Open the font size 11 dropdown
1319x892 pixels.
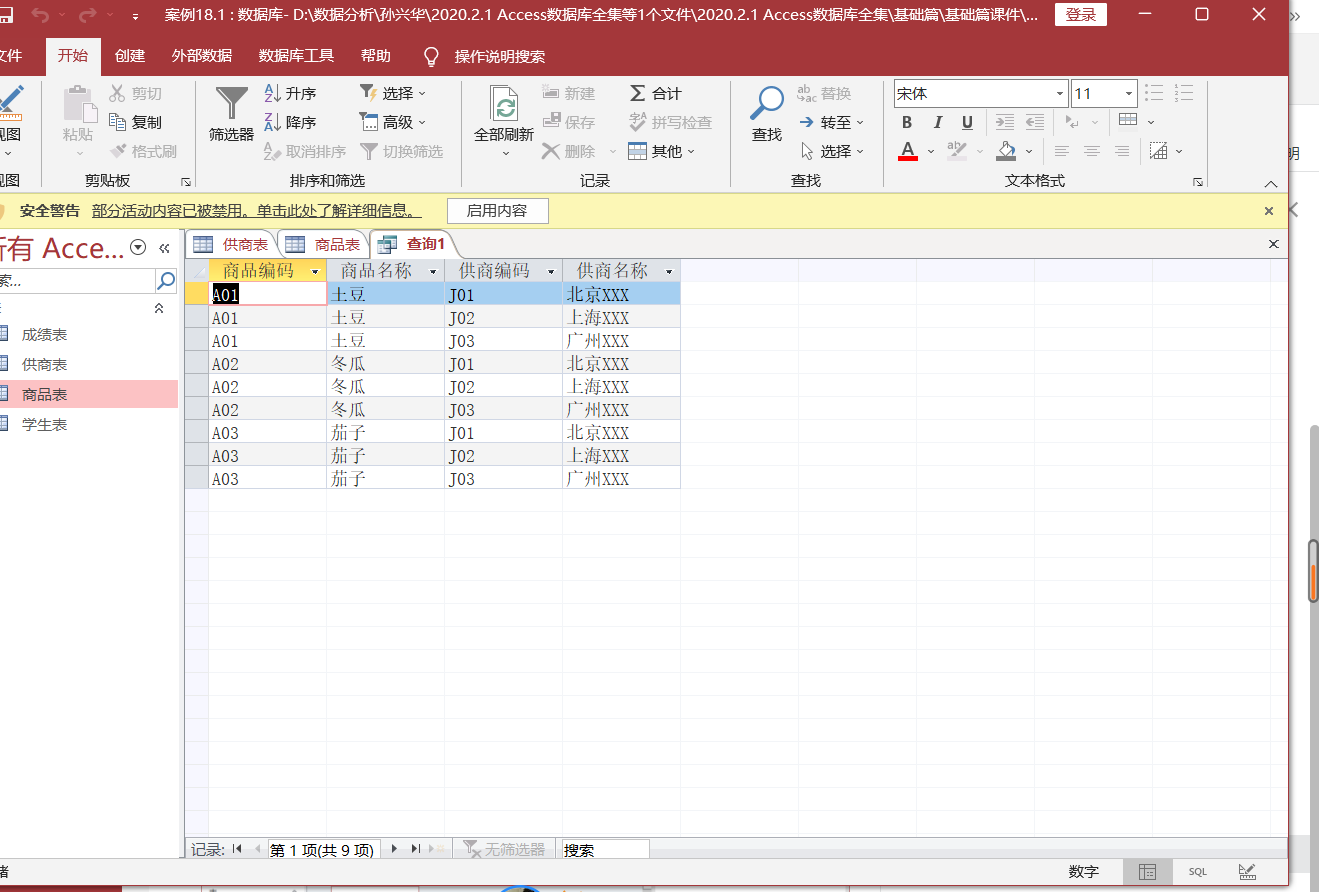pos(1128,94)
